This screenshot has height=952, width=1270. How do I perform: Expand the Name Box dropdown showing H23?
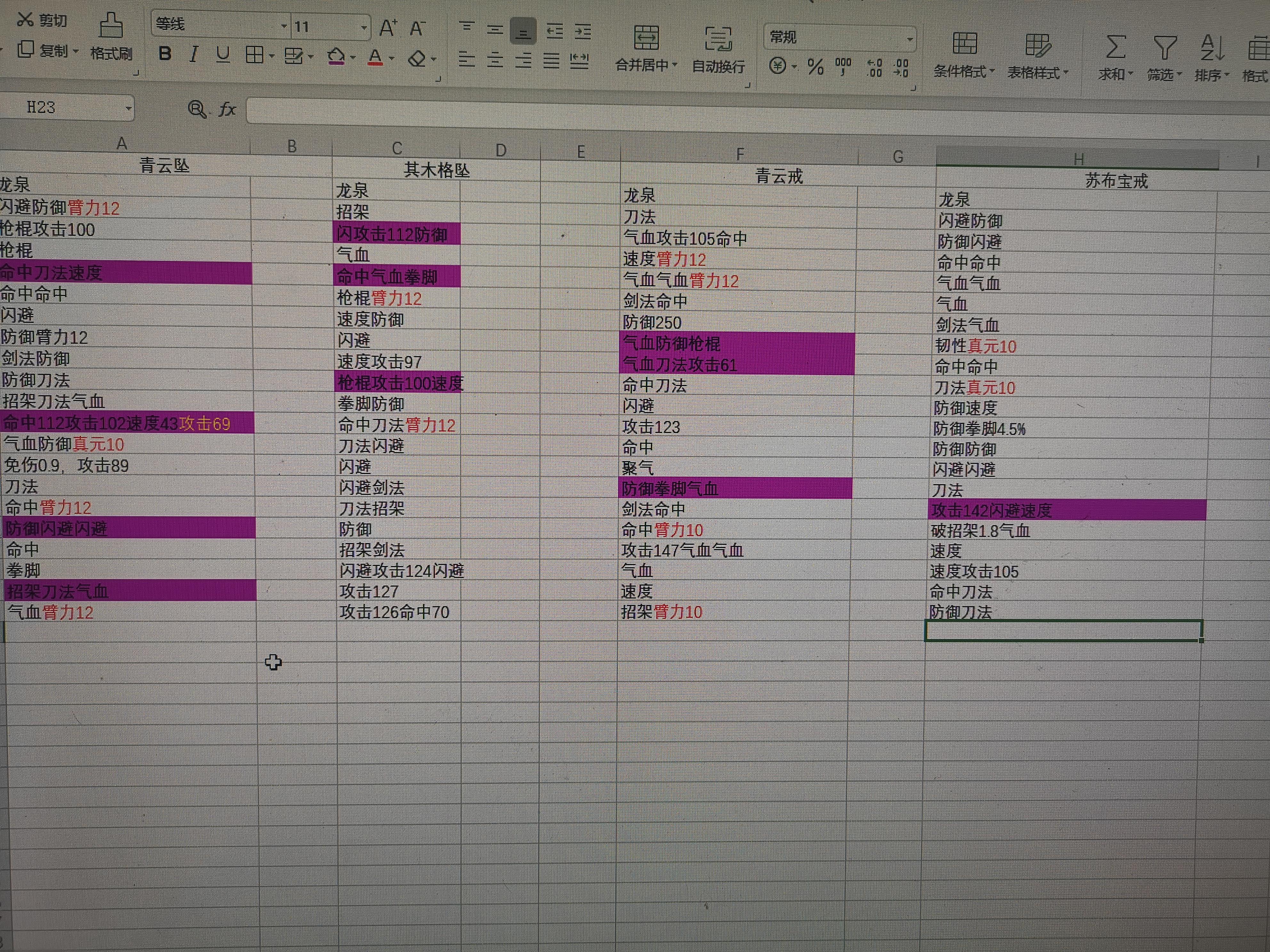pos(129,108)
